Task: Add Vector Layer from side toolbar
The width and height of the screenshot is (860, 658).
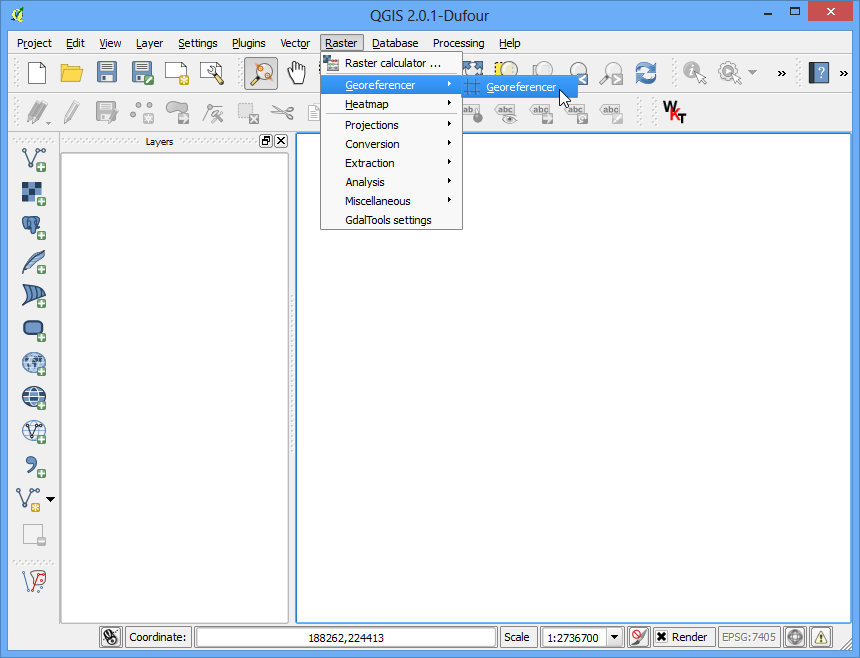Action: pos(34,160)
